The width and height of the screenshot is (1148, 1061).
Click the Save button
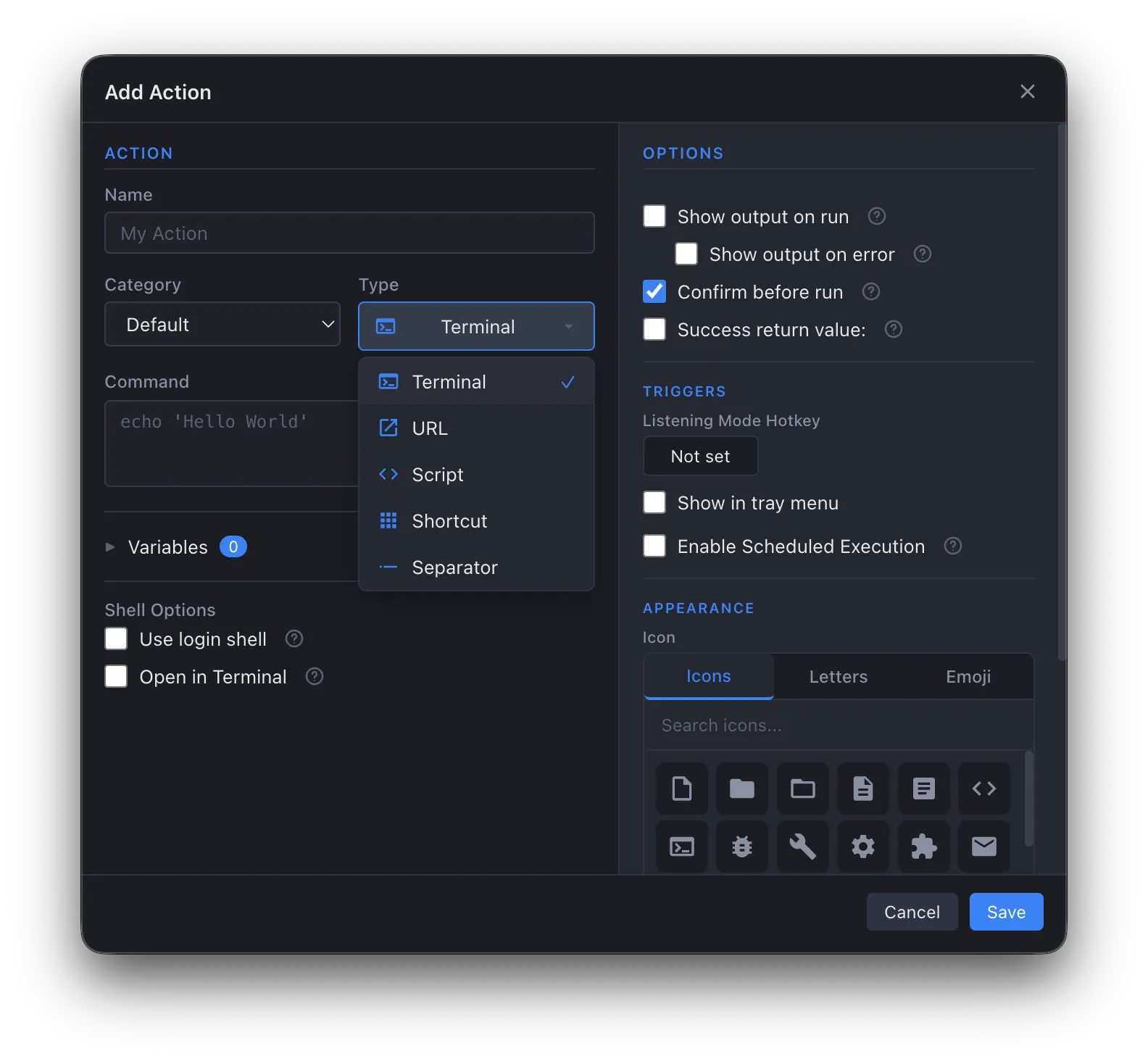[x=1006, y=912]
